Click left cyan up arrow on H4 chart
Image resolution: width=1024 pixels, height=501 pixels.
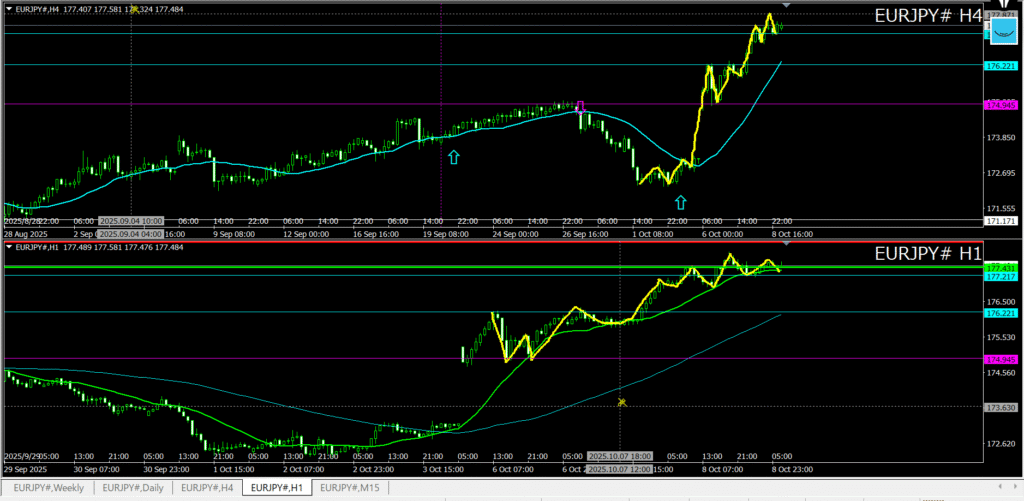click(453, 156)
